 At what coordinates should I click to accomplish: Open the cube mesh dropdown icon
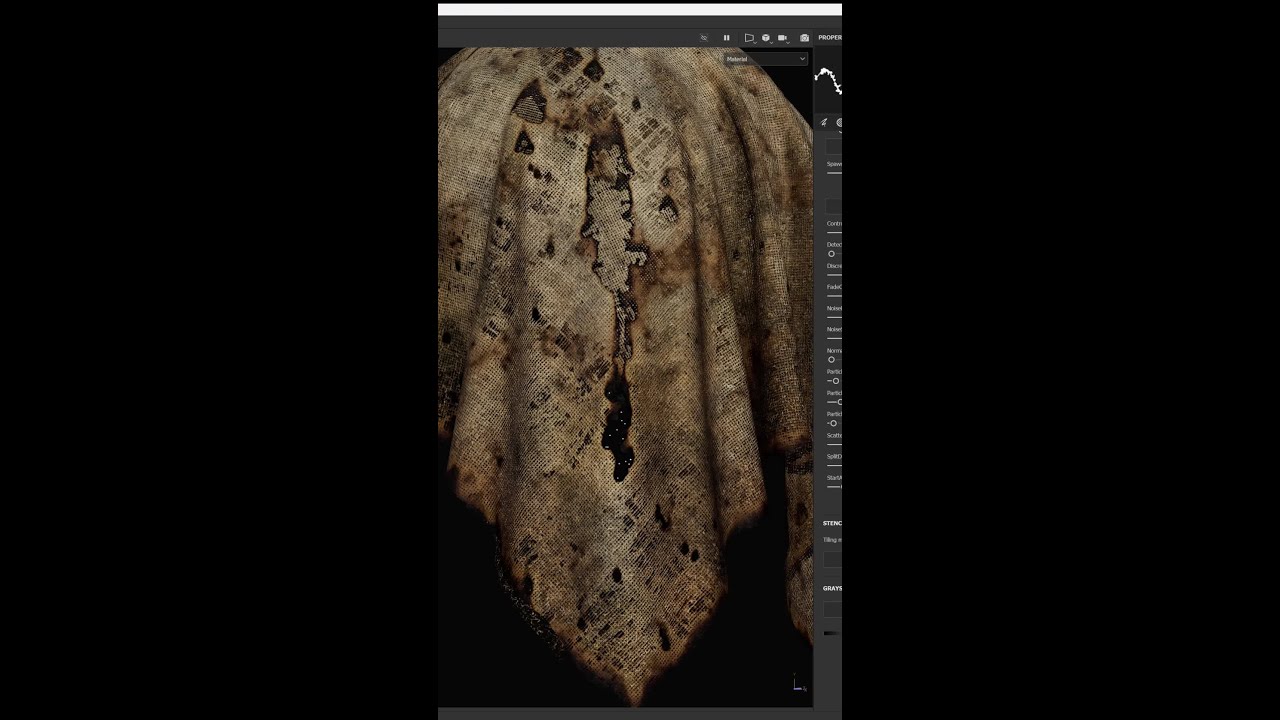(x=766, y=38)
